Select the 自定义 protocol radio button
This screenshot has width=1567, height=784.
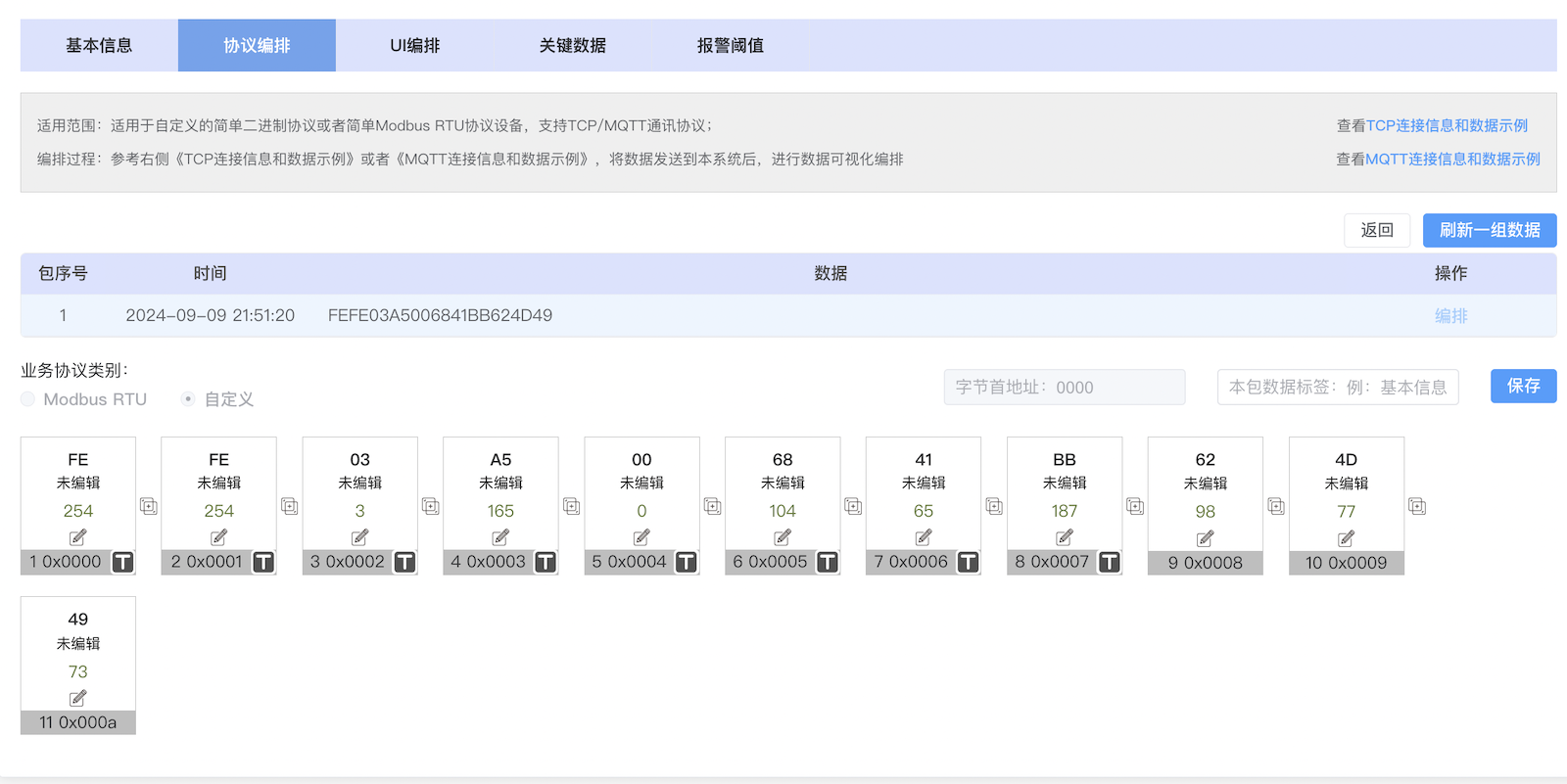(188, 399)
